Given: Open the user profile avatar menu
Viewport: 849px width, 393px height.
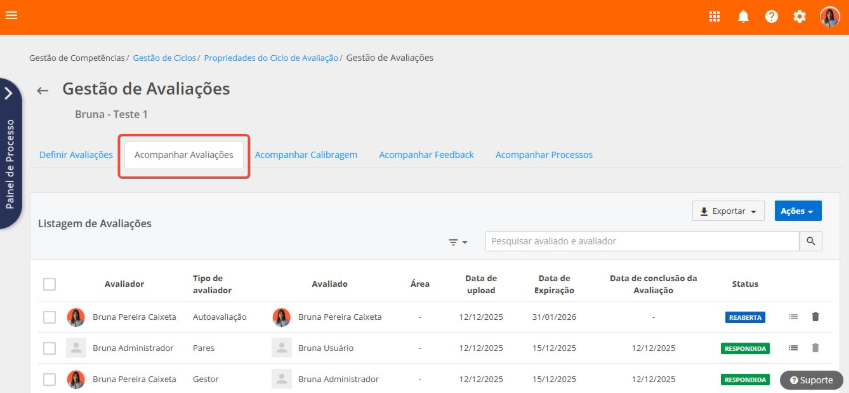Looking at the screenshot, I should click(830, 17).
